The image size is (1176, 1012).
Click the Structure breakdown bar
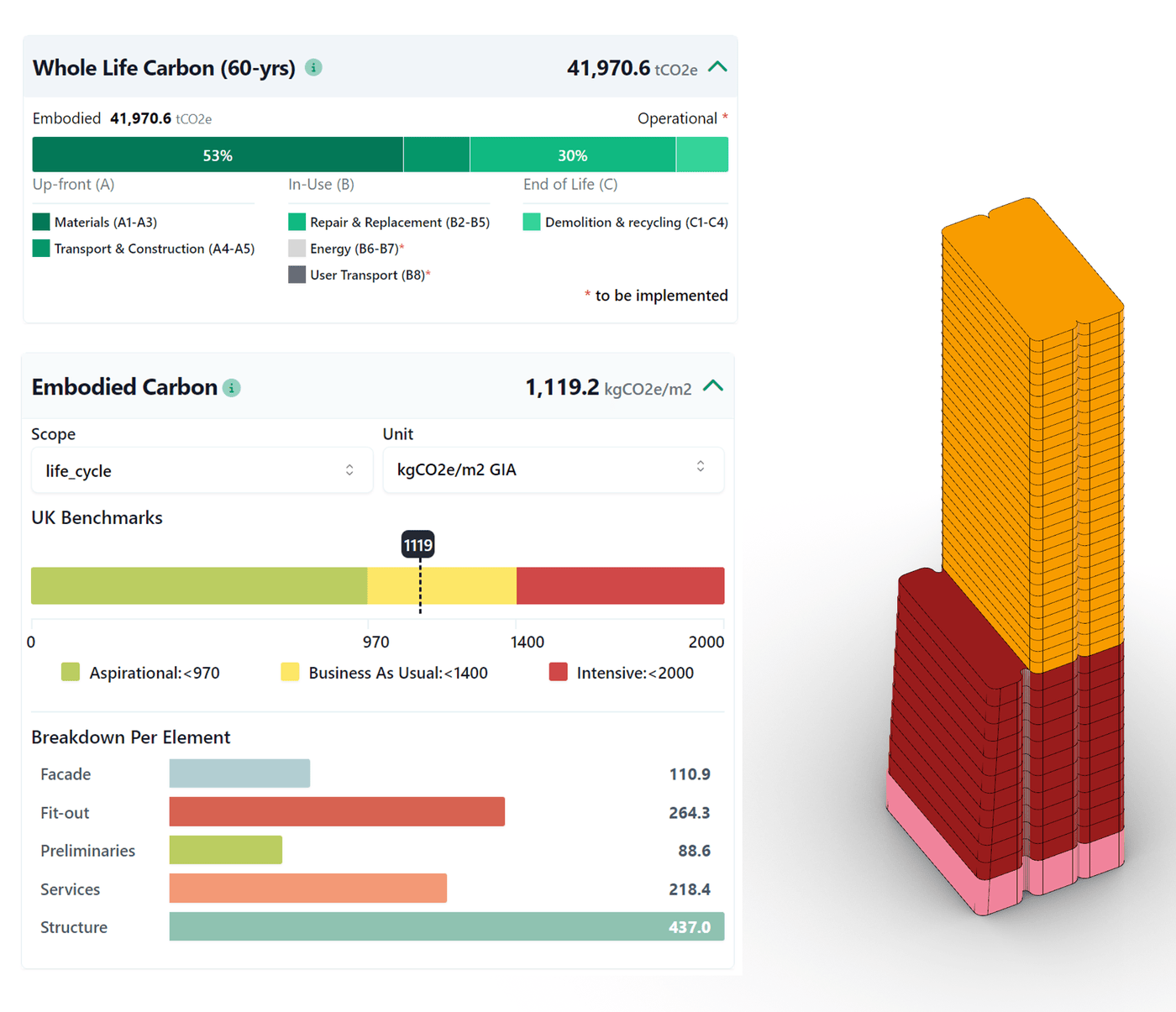[447, 926]
